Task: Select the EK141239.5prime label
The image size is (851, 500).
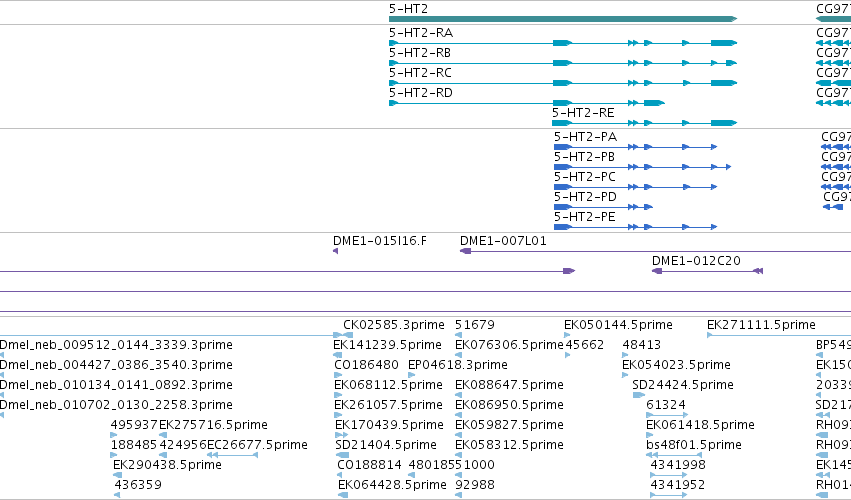Action: [388, 345]
